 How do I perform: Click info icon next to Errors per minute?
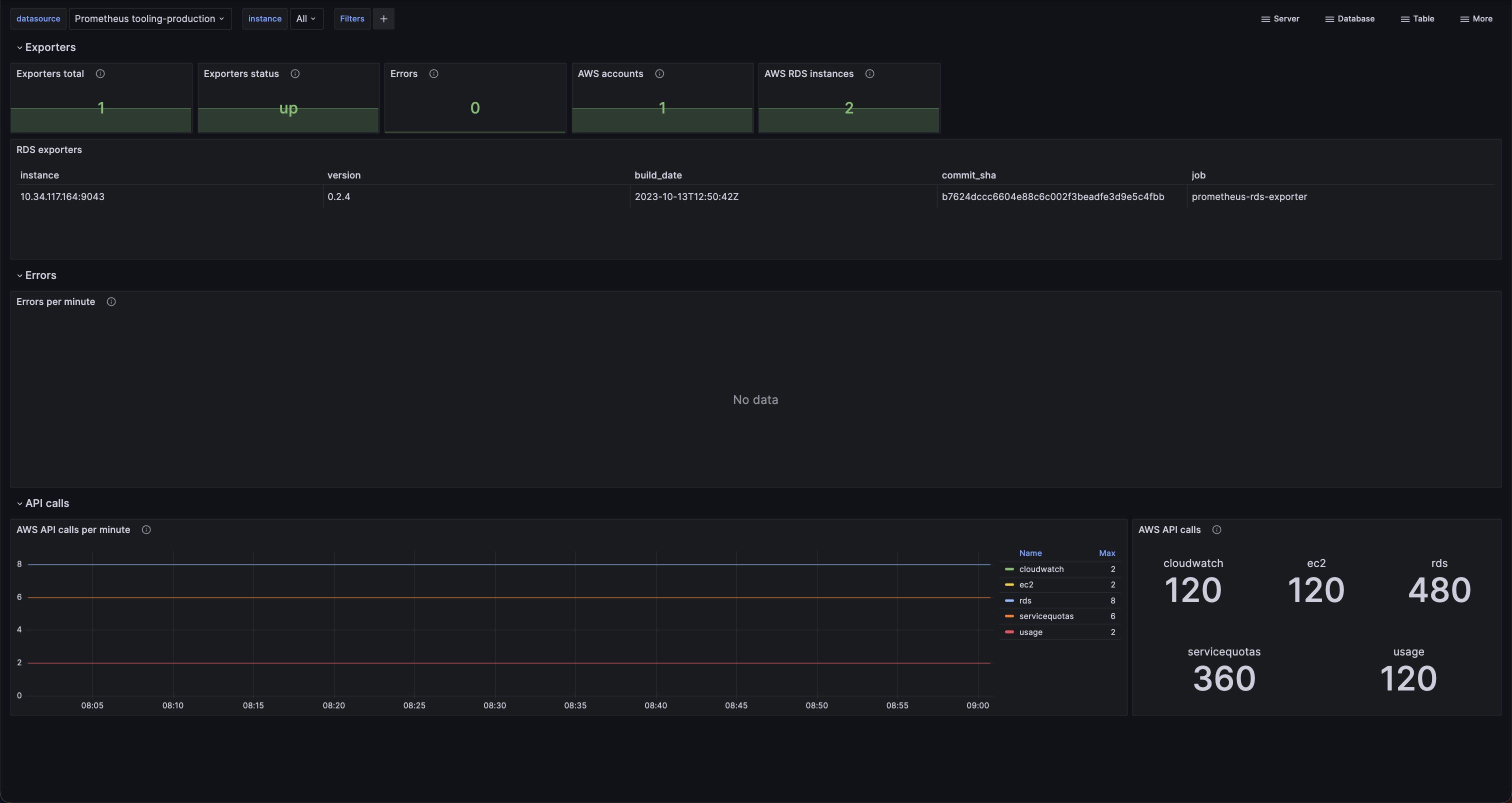[x=111, y=301]
